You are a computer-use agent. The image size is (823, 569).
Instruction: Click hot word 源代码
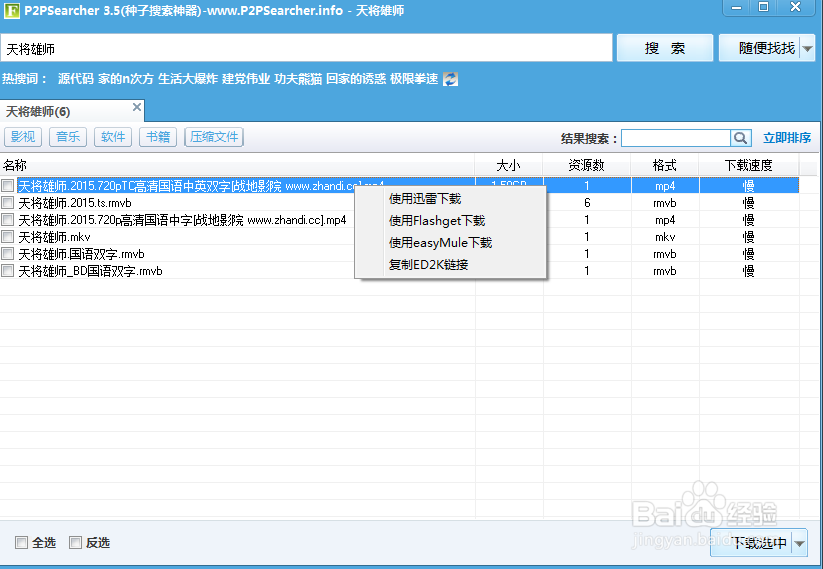pyautogui.click(x=76, y=79)
